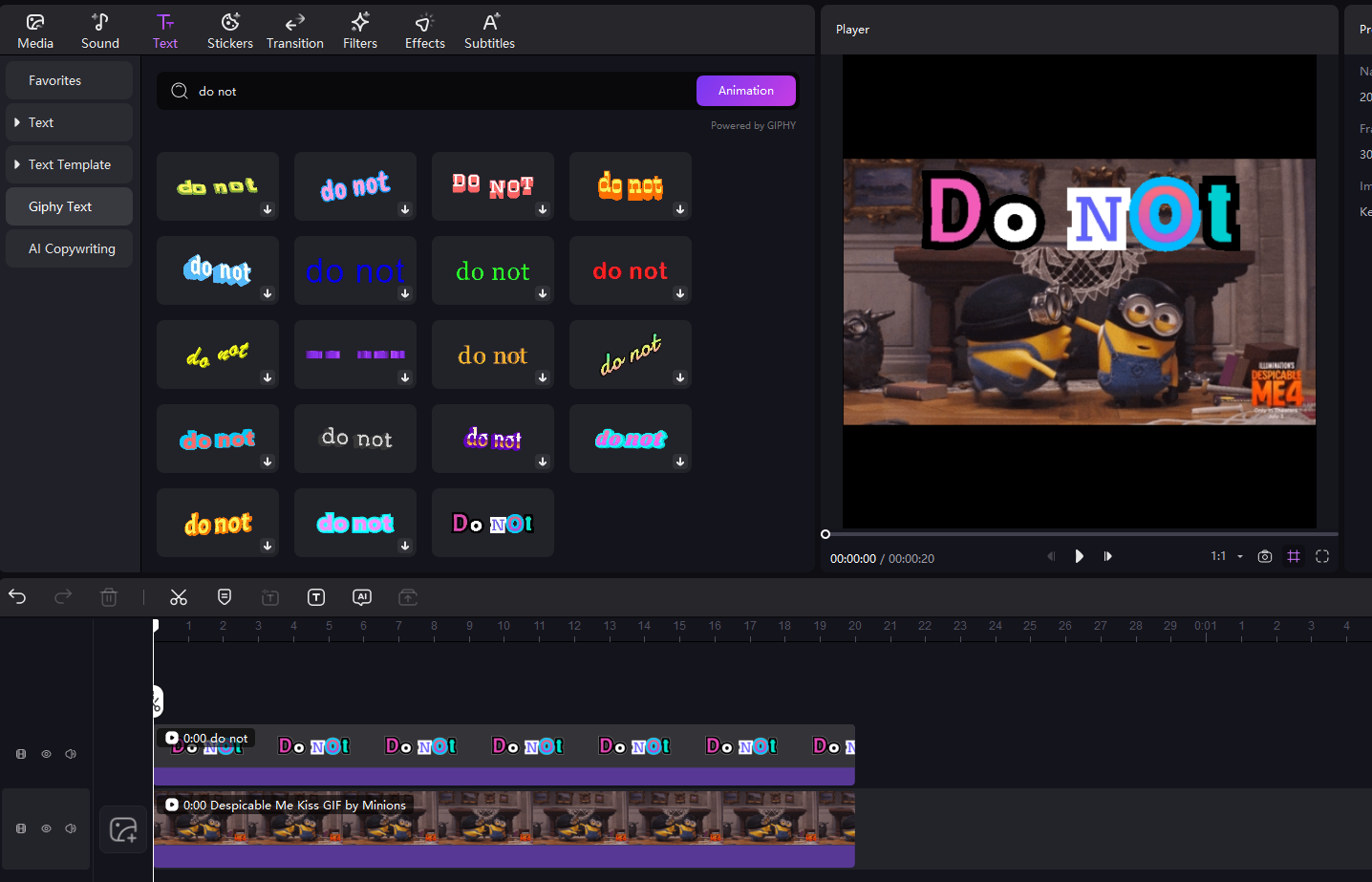Click the grayed upload-arrow icon in timeline toolbar
This screenshot has width=1372, height=882.
pyautogui.click(x=408, y=597)
